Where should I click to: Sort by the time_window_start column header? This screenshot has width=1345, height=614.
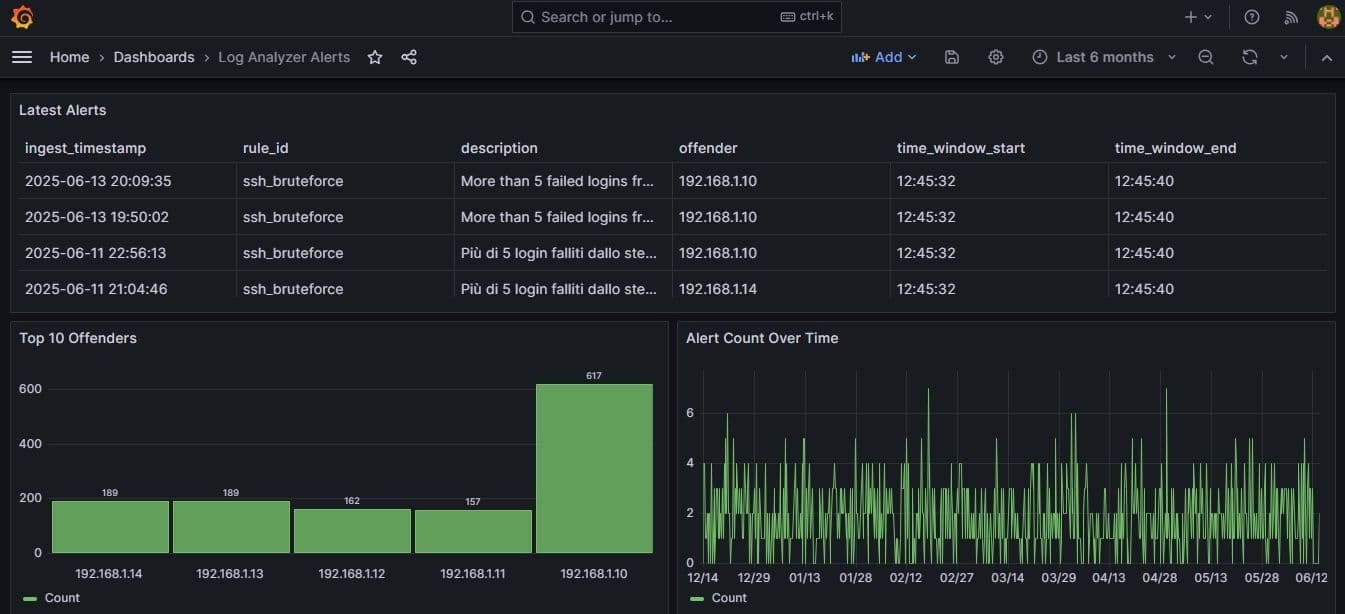click(x=961, y=148)
